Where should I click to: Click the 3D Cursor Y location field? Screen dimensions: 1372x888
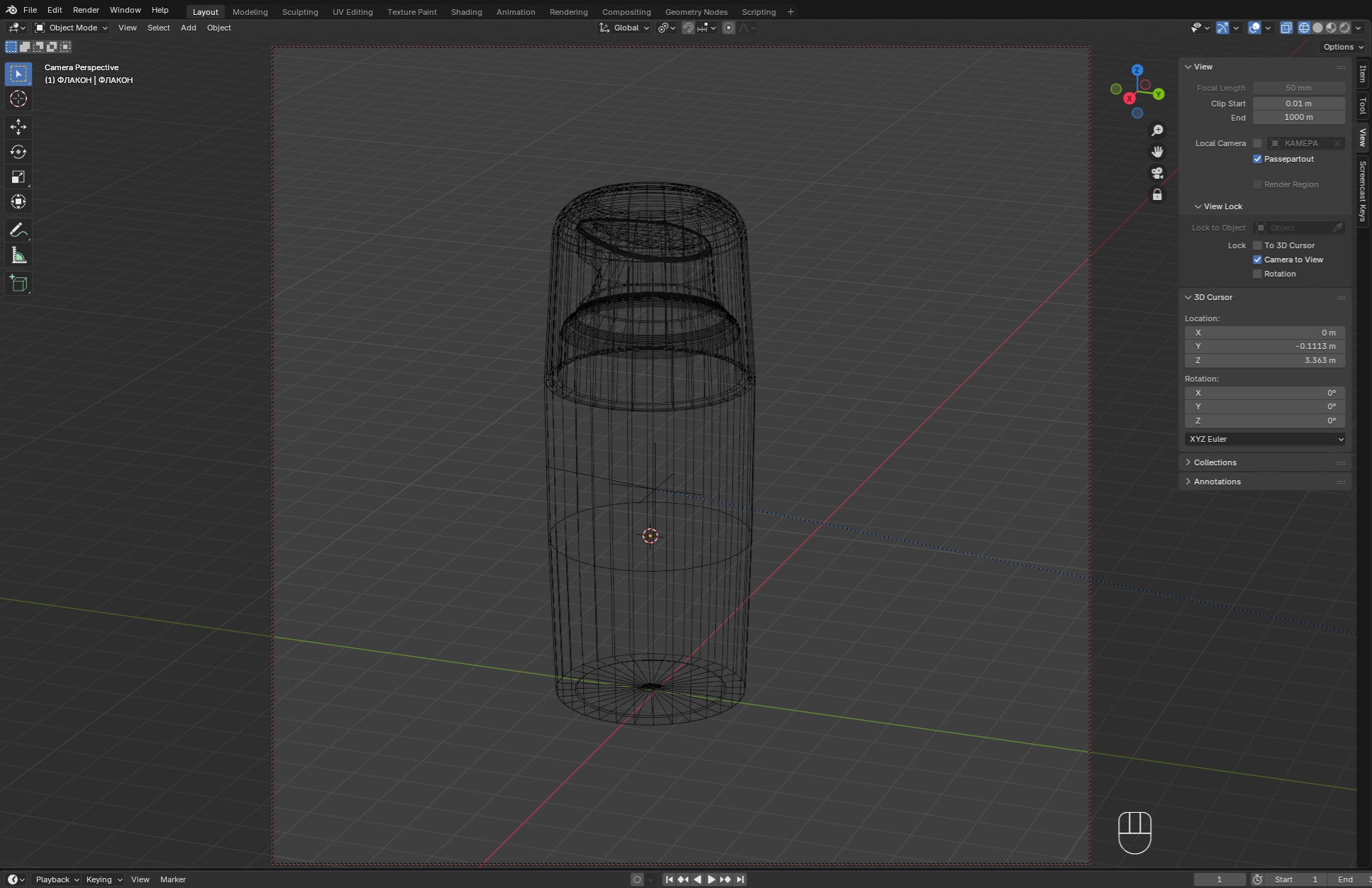point(1265,346)
